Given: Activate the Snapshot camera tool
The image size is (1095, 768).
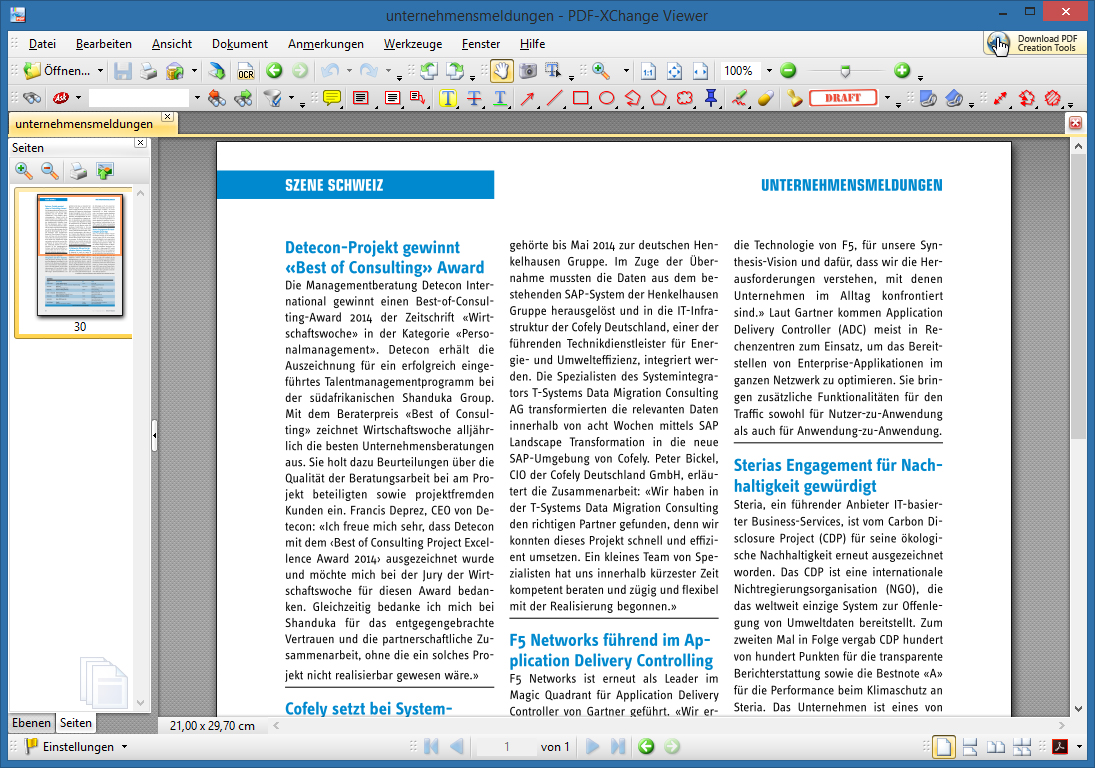Looking at the screenshot, I should [528, 71].
